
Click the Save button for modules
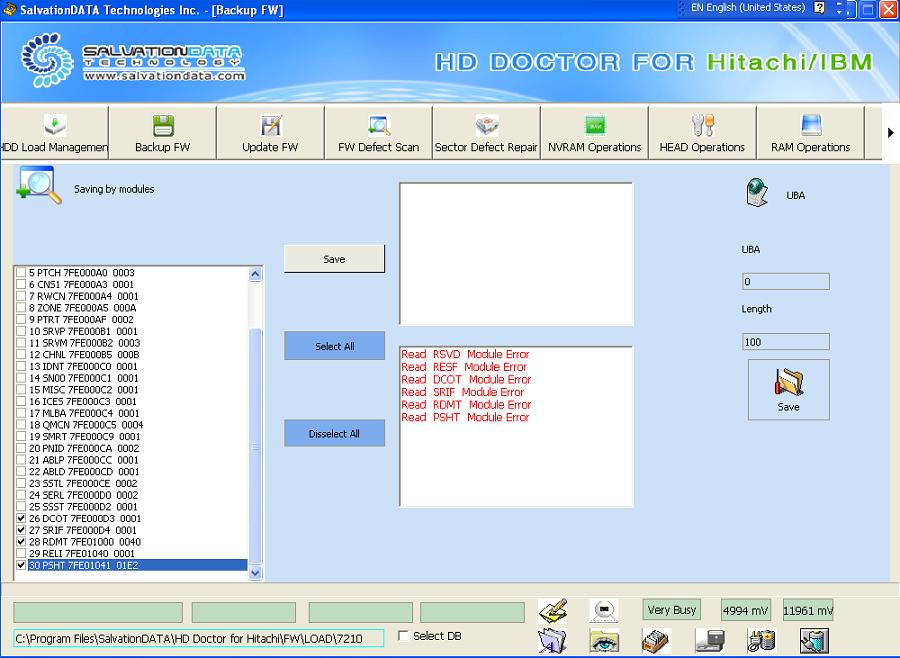coord(334,259)
